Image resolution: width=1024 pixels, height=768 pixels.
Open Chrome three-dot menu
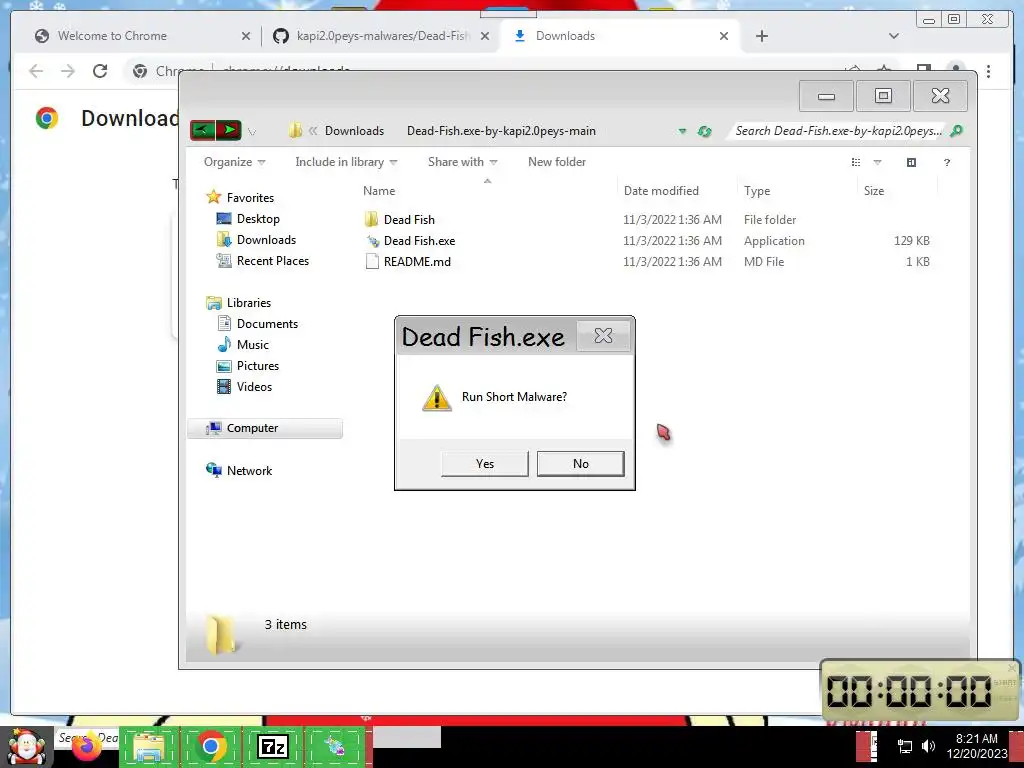pyautogui.click(x=988, y=71)
